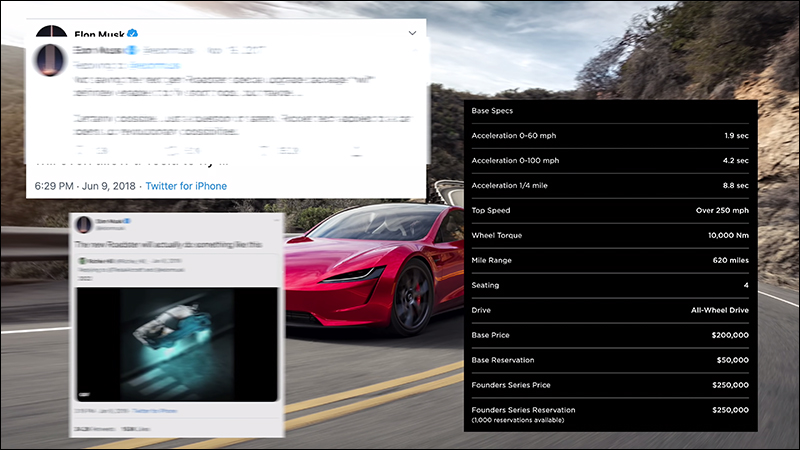Select the Acceleration 1/4 mile row

point(610,186)
